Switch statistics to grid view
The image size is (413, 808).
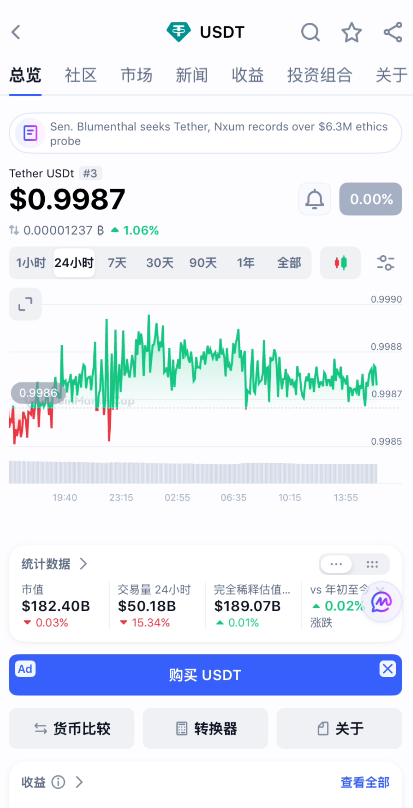click(x=372, y=564)
